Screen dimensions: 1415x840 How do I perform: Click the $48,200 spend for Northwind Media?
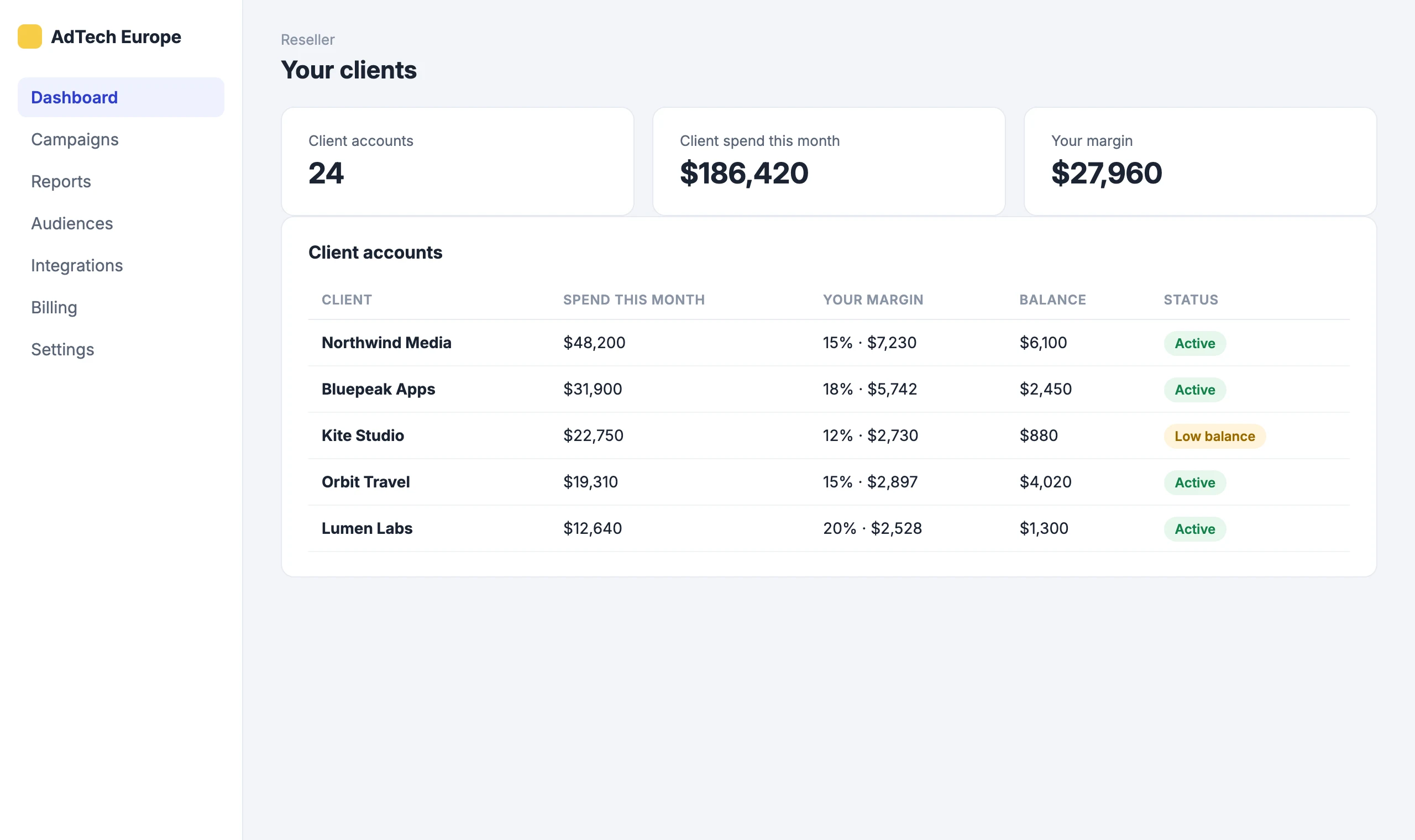pyautogui.click(x=594, y=343)
